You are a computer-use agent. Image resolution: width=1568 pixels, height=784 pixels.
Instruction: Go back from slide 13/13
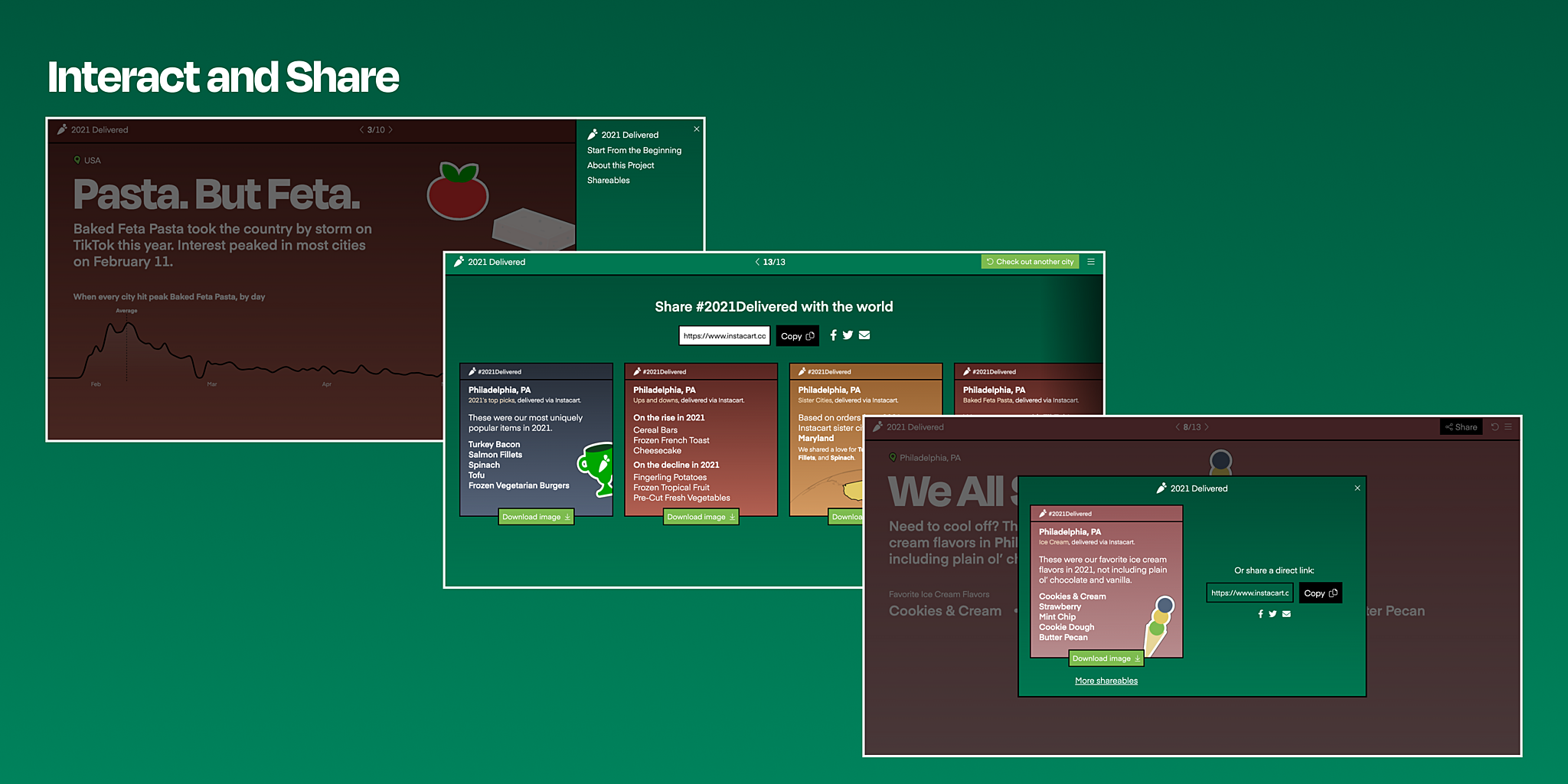(757, 262)
